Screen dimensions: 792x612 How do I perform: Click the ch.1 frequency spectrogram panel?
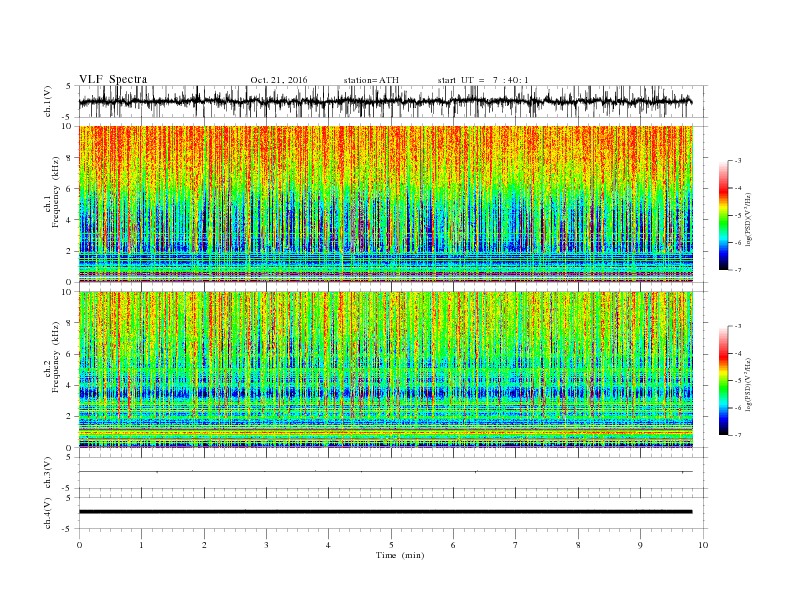[x=393, y=204]
